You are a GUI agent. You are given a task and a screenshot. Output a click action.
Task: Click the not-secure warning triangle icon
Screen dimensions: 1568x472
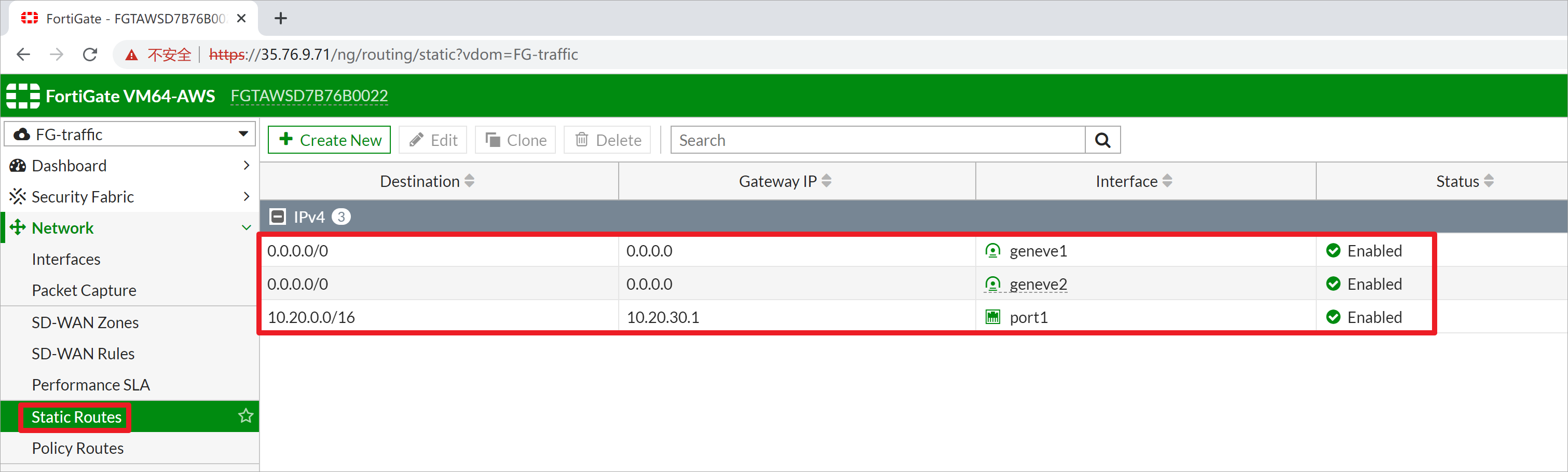click(131, 56)
